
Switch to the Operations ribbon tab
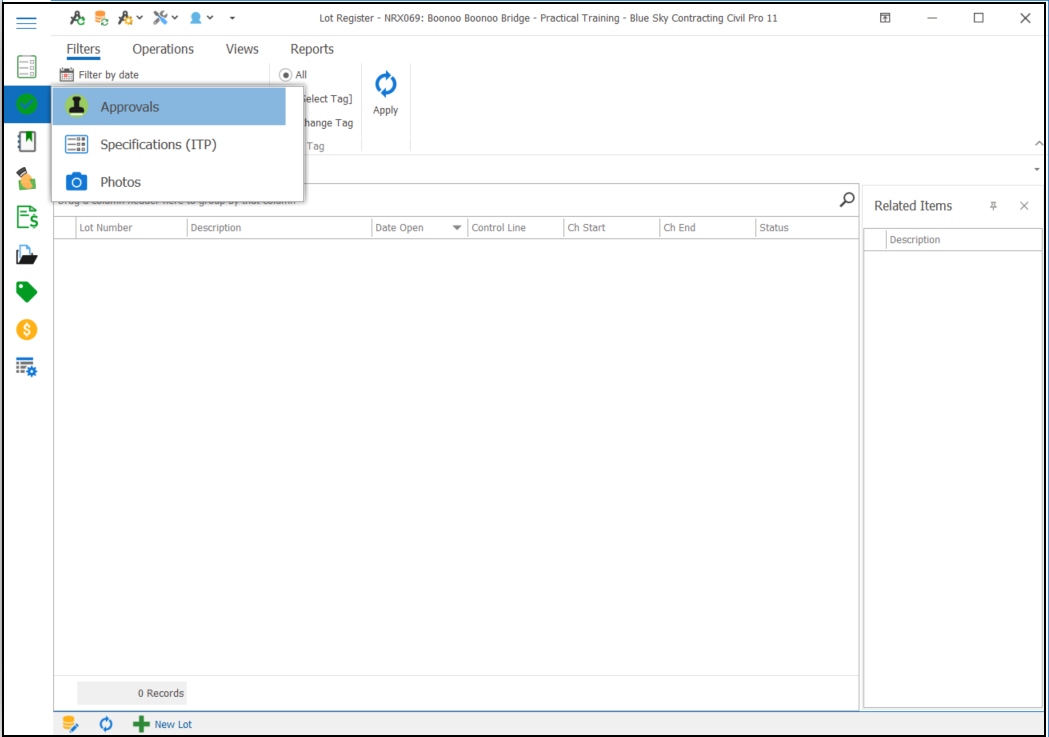(163, 49)
